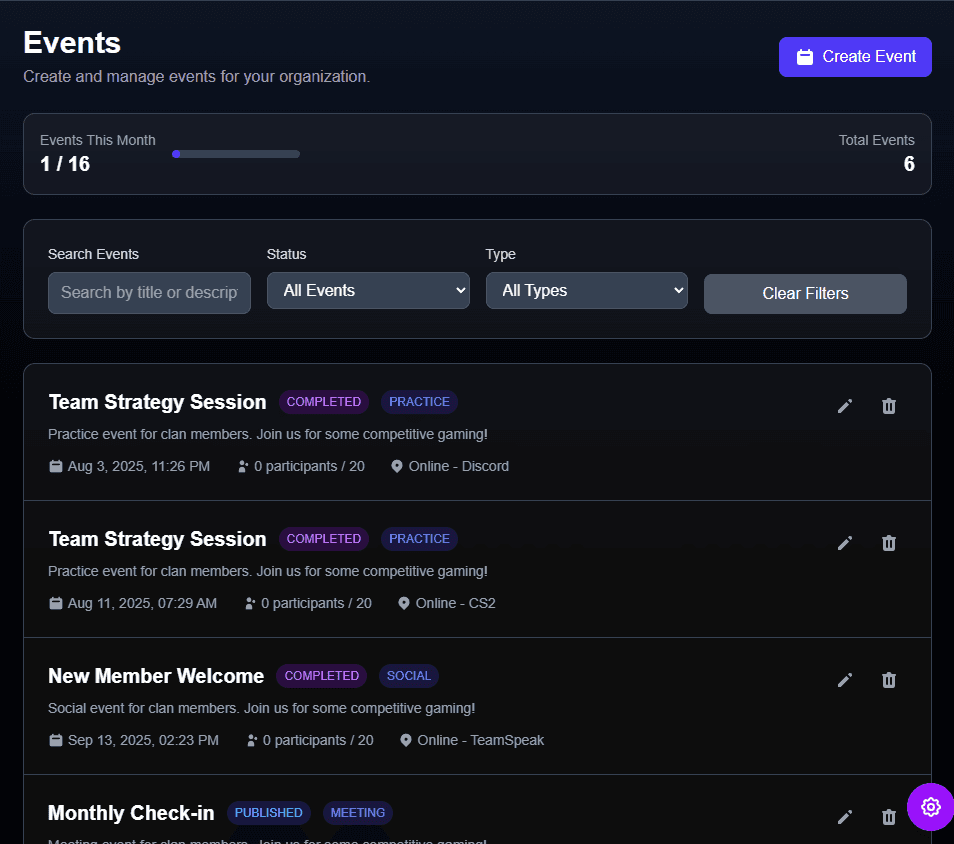
Task: Click the Events This Month progress bar
Action: pos(236,154)
